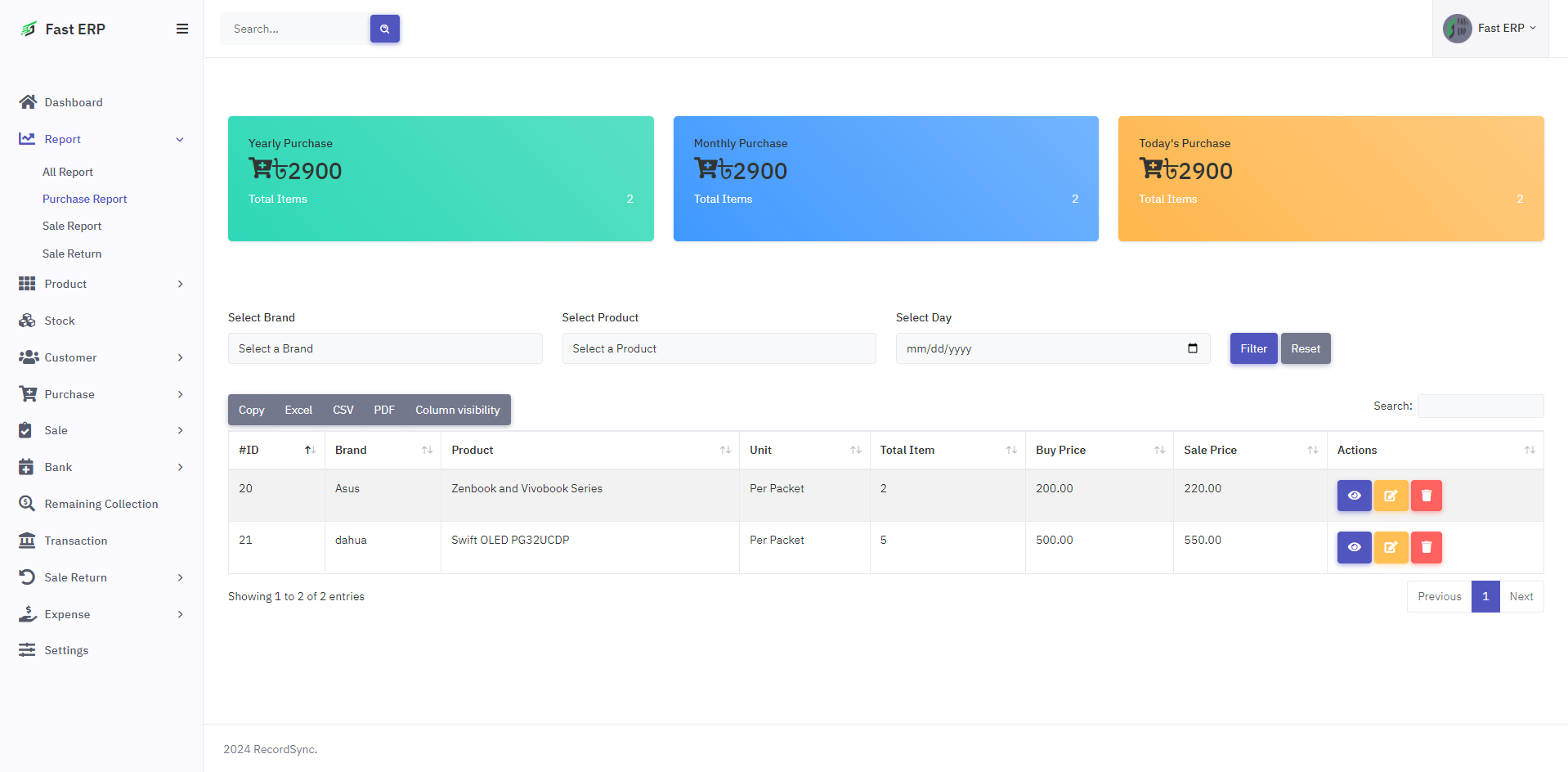Go to Sale Report in the submenu

point(72,226)
